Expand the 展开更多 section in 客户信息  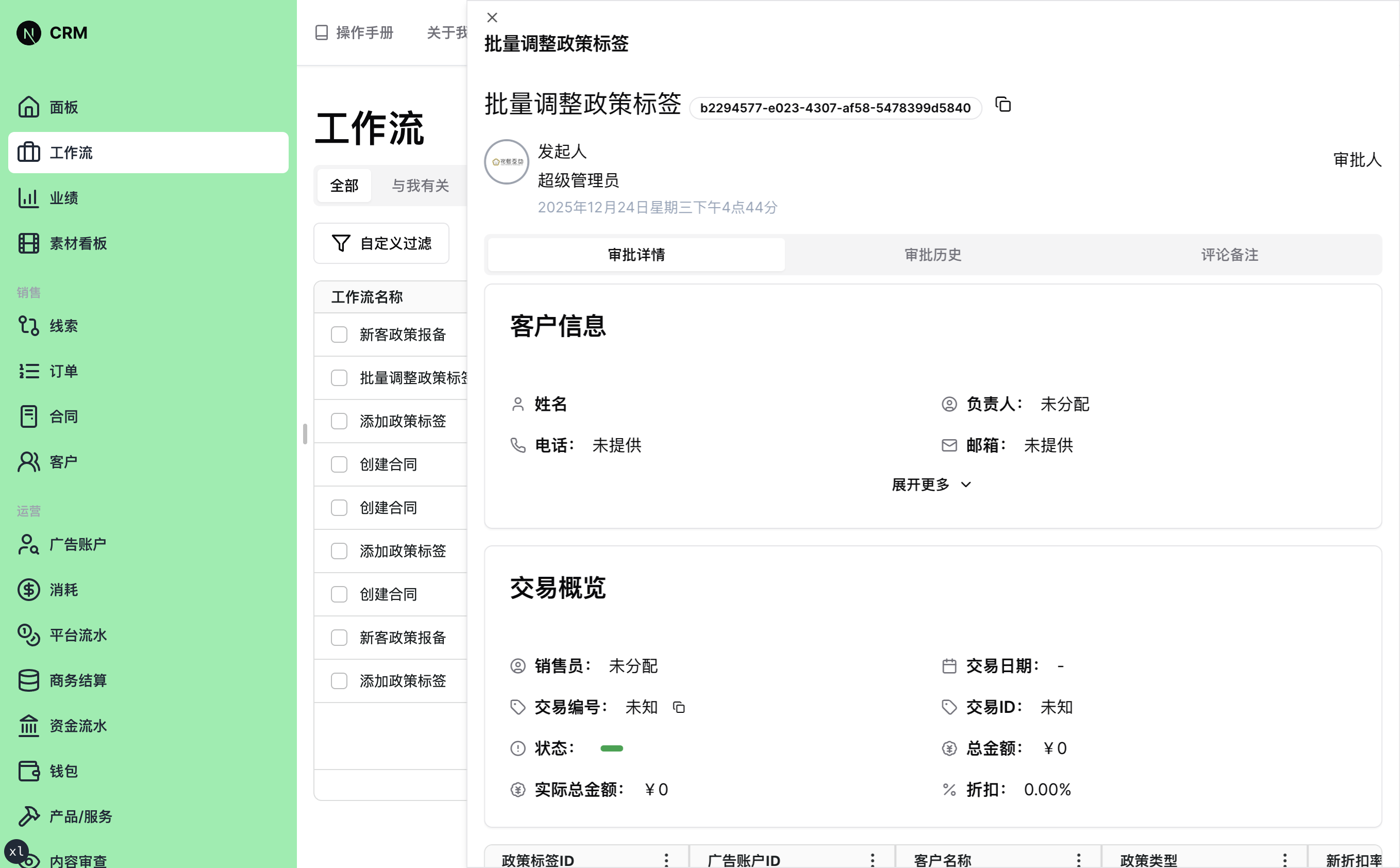(930, 484)
